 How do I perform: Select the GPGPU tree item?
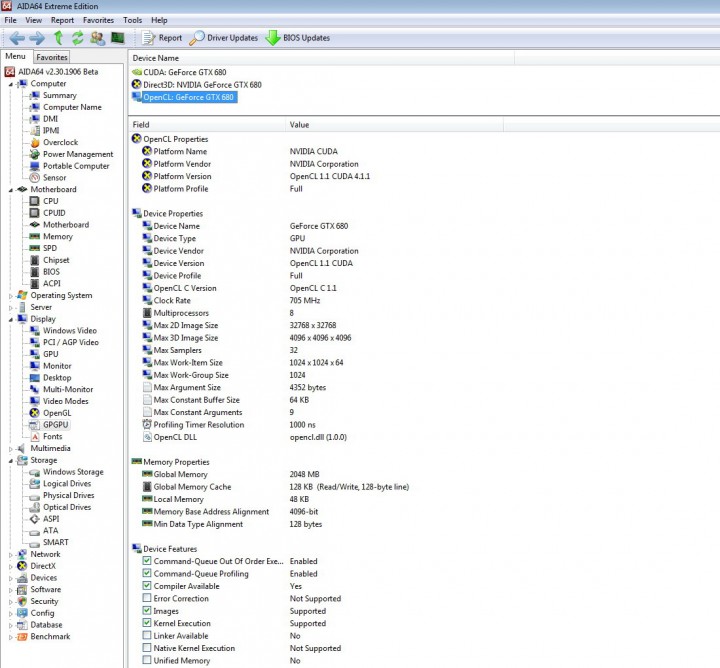pos(55,425)
